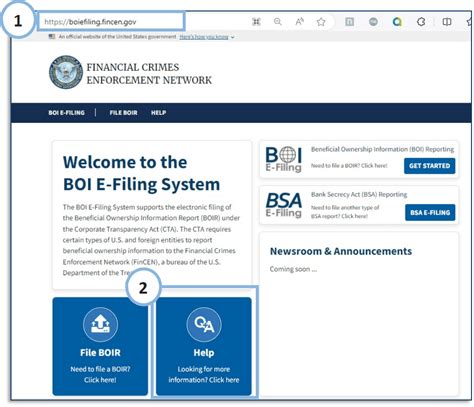Click the Help Q&A icon
474x407 pixels.
pyautogui.click(x=204, y=325)
